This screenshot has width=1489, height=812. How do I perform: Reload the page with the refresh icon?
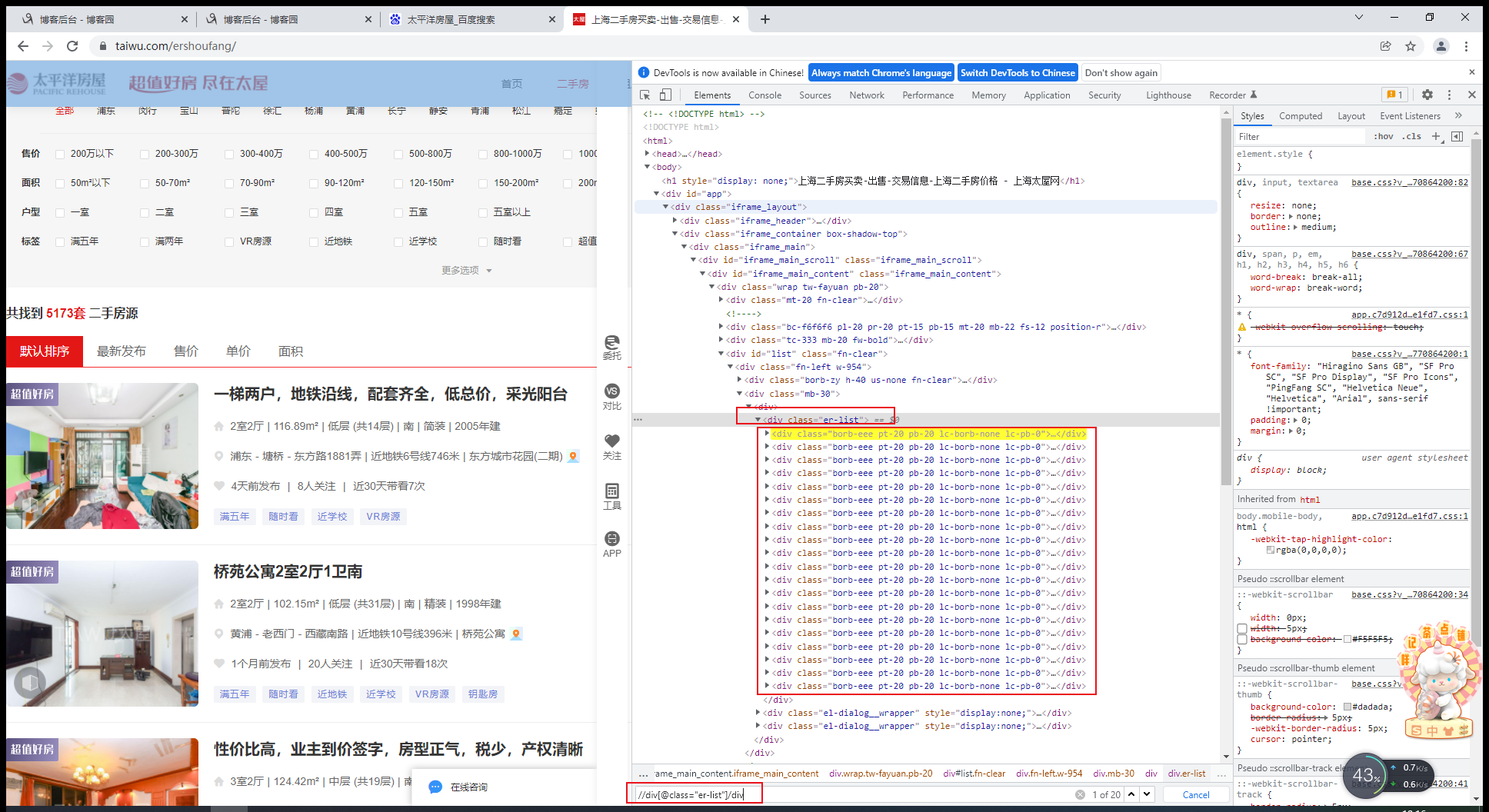(72, 46)
